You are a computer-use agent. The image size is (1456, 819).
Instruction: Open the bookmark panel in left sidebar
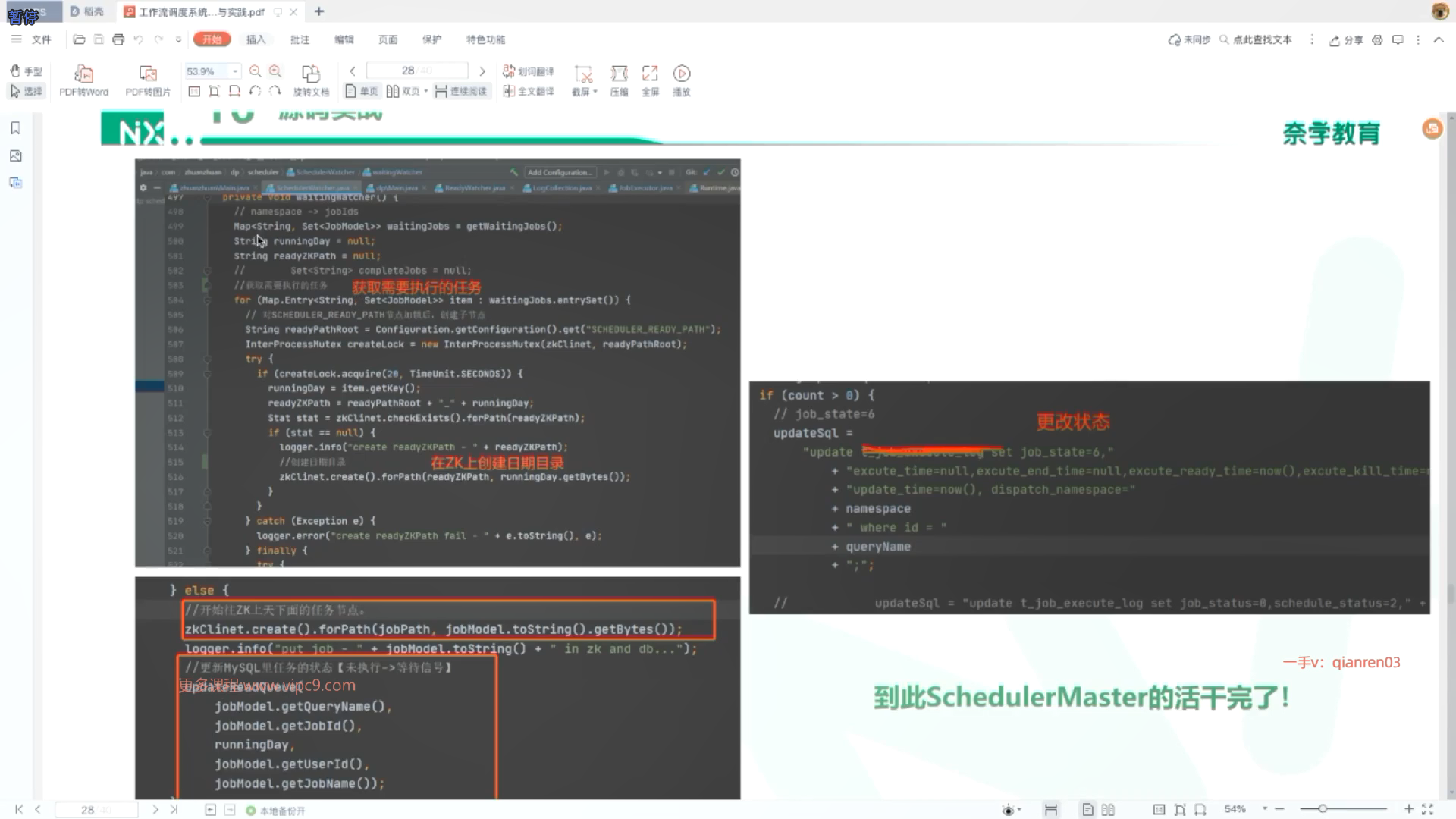coord(15,128)
